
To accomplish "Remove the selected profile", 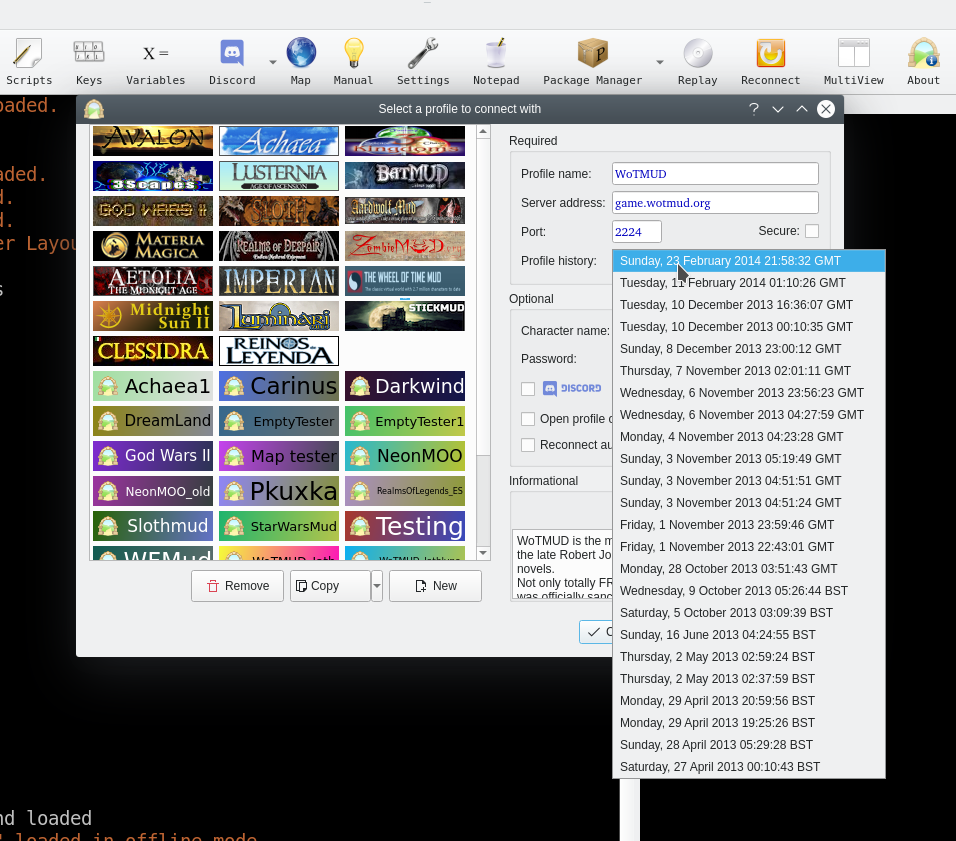I will tap(237, 586).
